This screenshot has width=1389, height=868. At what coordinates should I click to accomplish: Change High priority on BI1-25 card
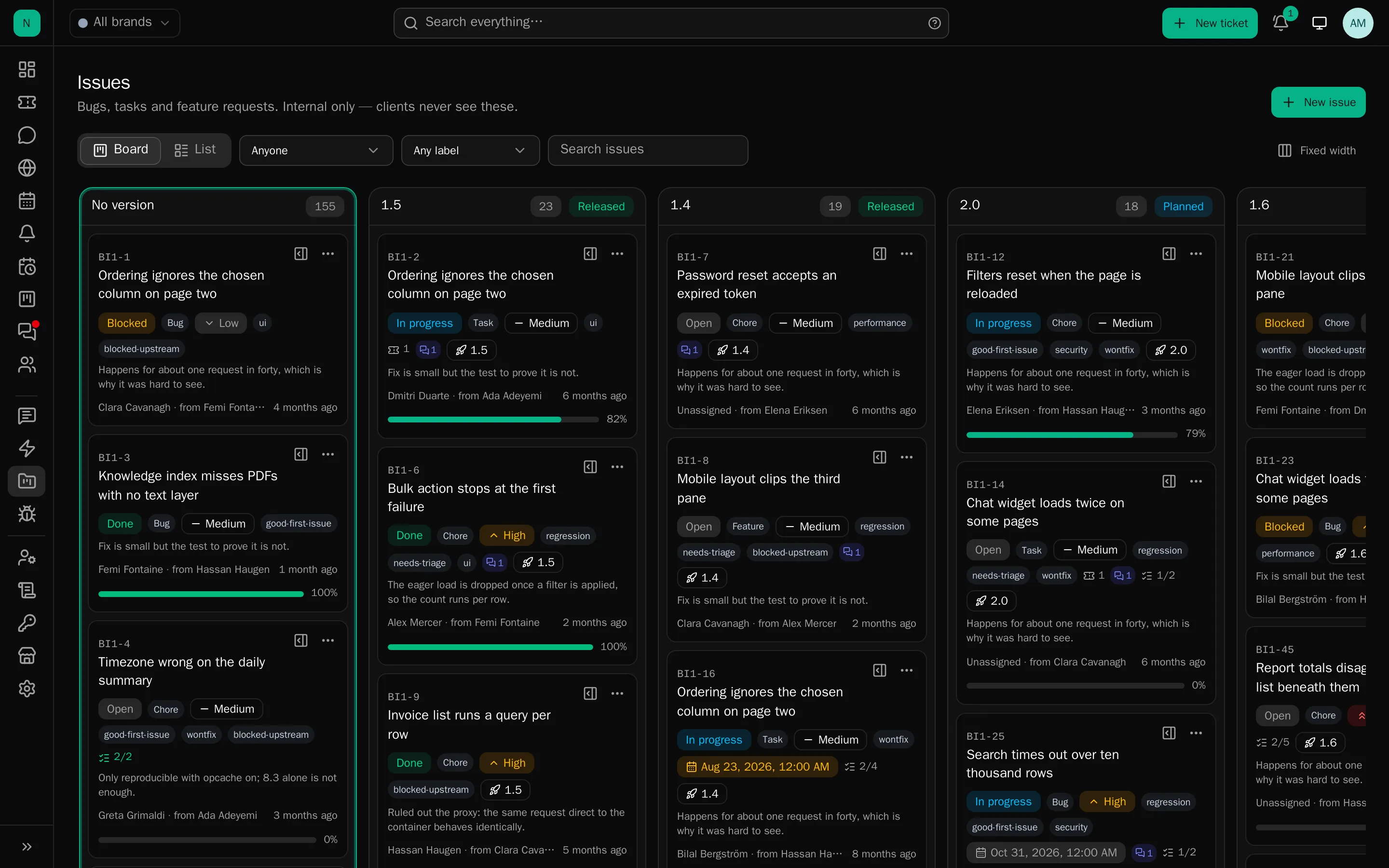(x=1107, y=802)
